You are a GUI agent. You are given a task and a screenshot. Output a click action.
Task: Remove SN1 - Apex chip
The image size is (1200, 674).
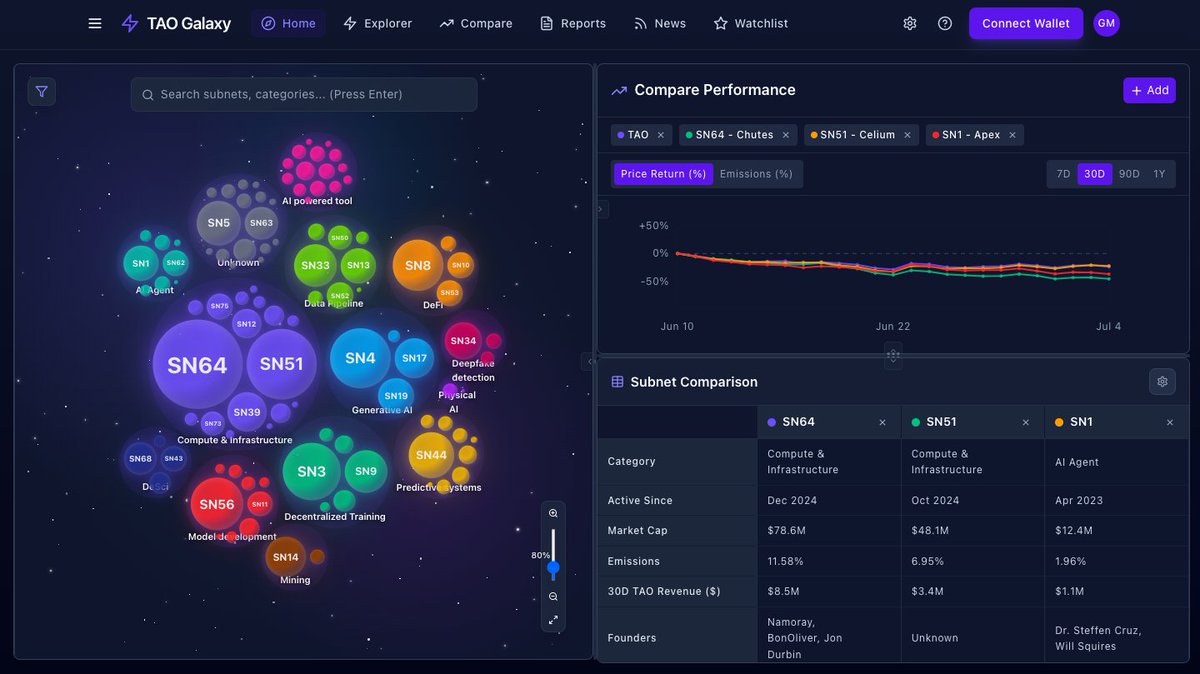(x=1012, y=135)
